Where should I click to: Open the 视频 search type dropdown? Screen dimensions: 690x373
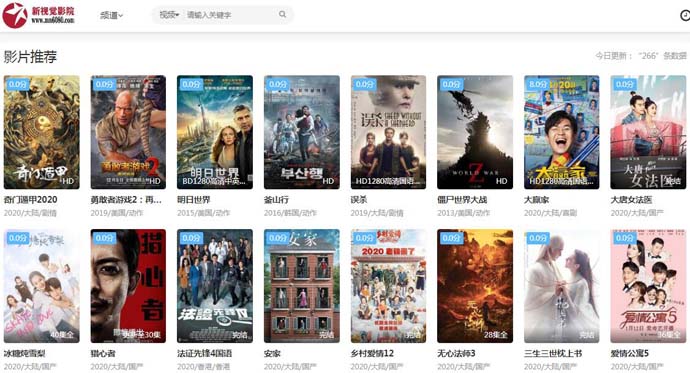[x=169, y=15]
